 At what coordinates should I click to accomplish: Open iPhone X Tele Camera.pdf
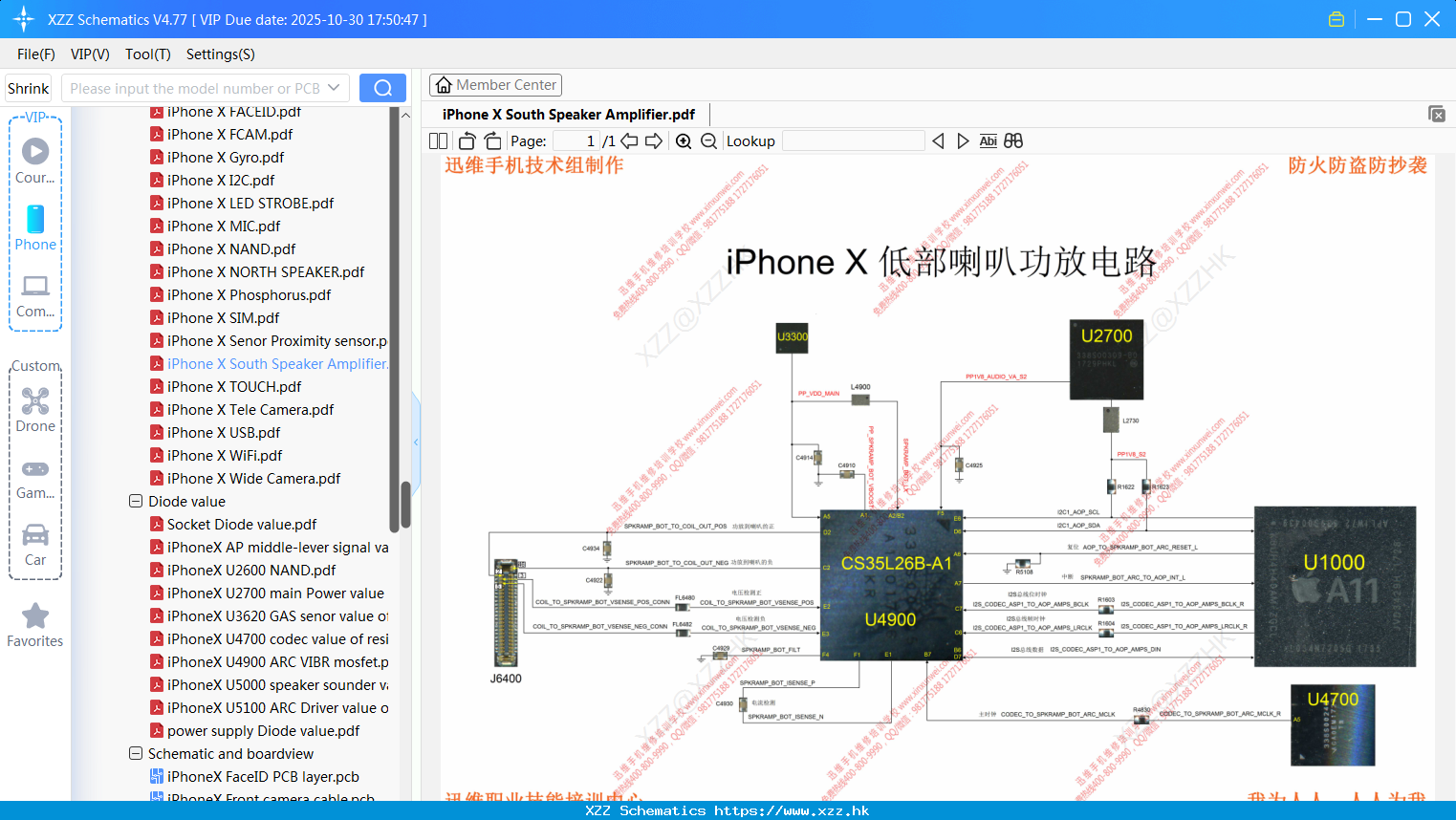[250, 410]
